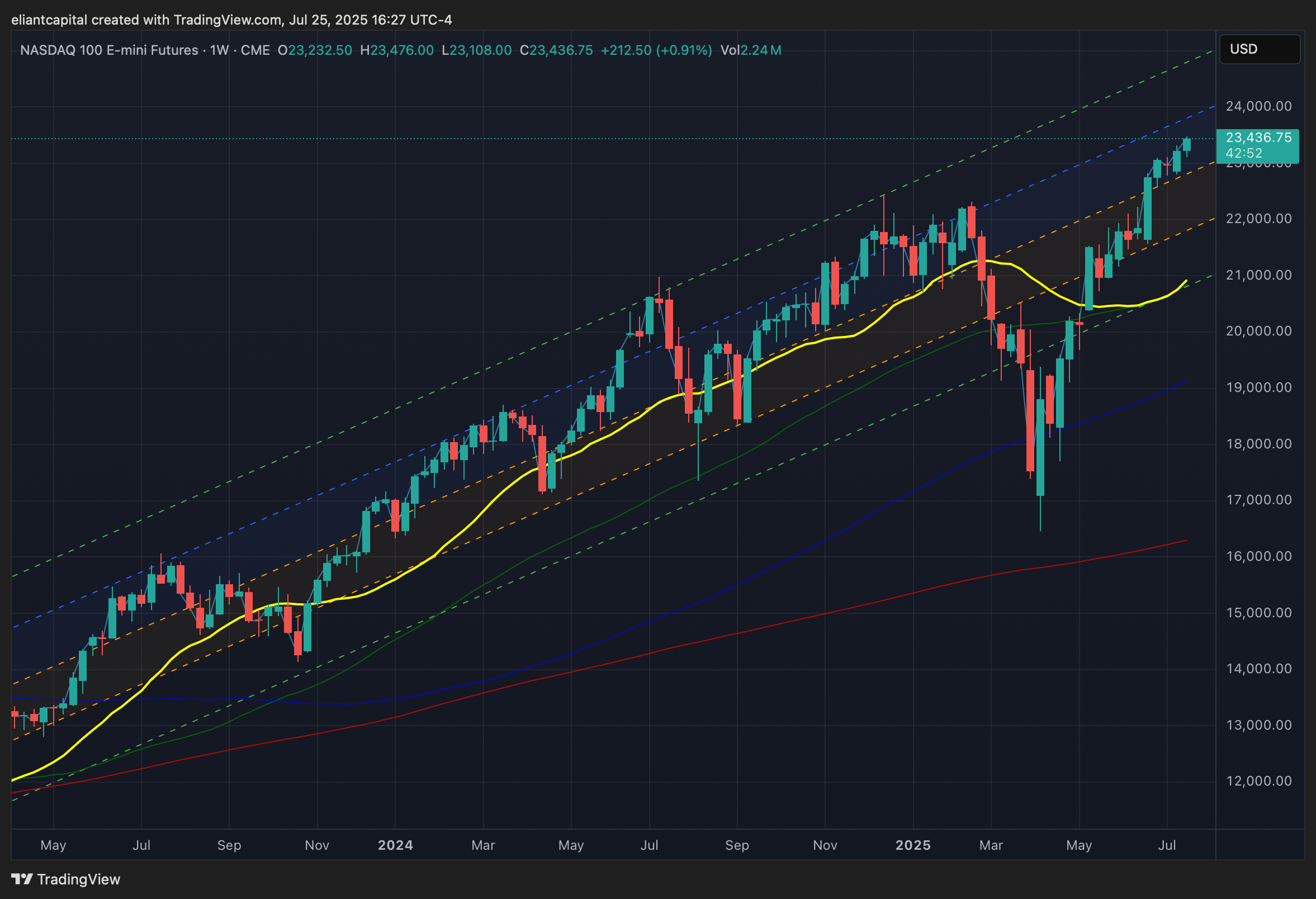Viewport: 1316px width, 899px height.
Task: Click the Vol 2.24 M value
Action: tap(751, 50)
